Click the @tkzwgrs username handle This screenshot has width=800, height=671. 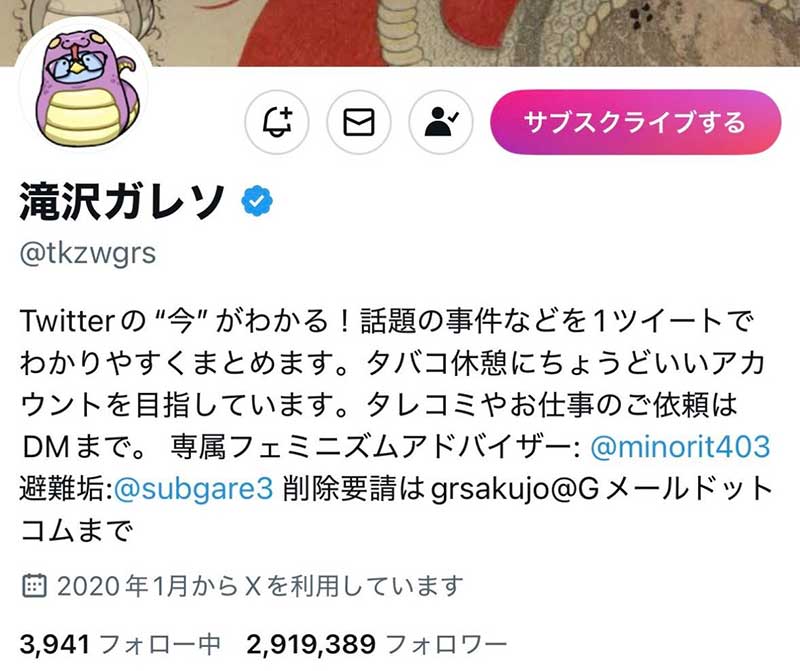[88, 253]
